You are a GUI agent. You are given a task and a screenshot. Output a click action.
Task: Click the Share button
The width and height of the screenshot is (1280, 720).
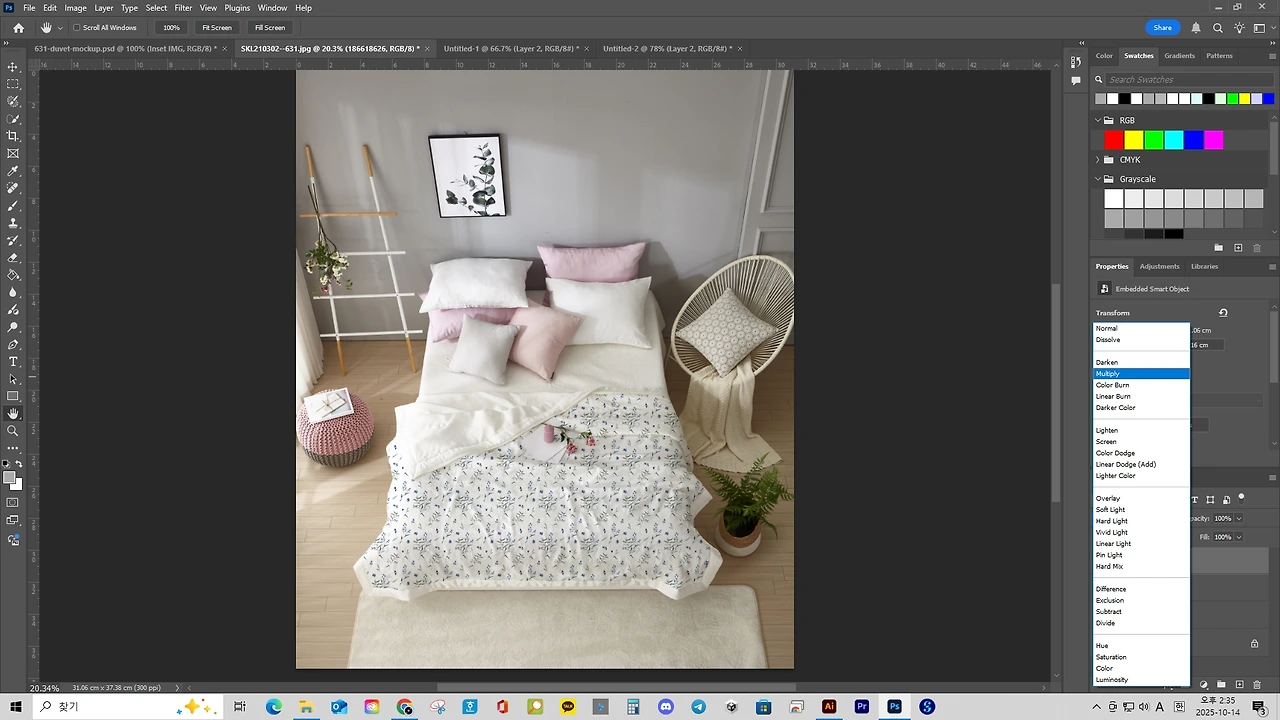(1162, 27)
